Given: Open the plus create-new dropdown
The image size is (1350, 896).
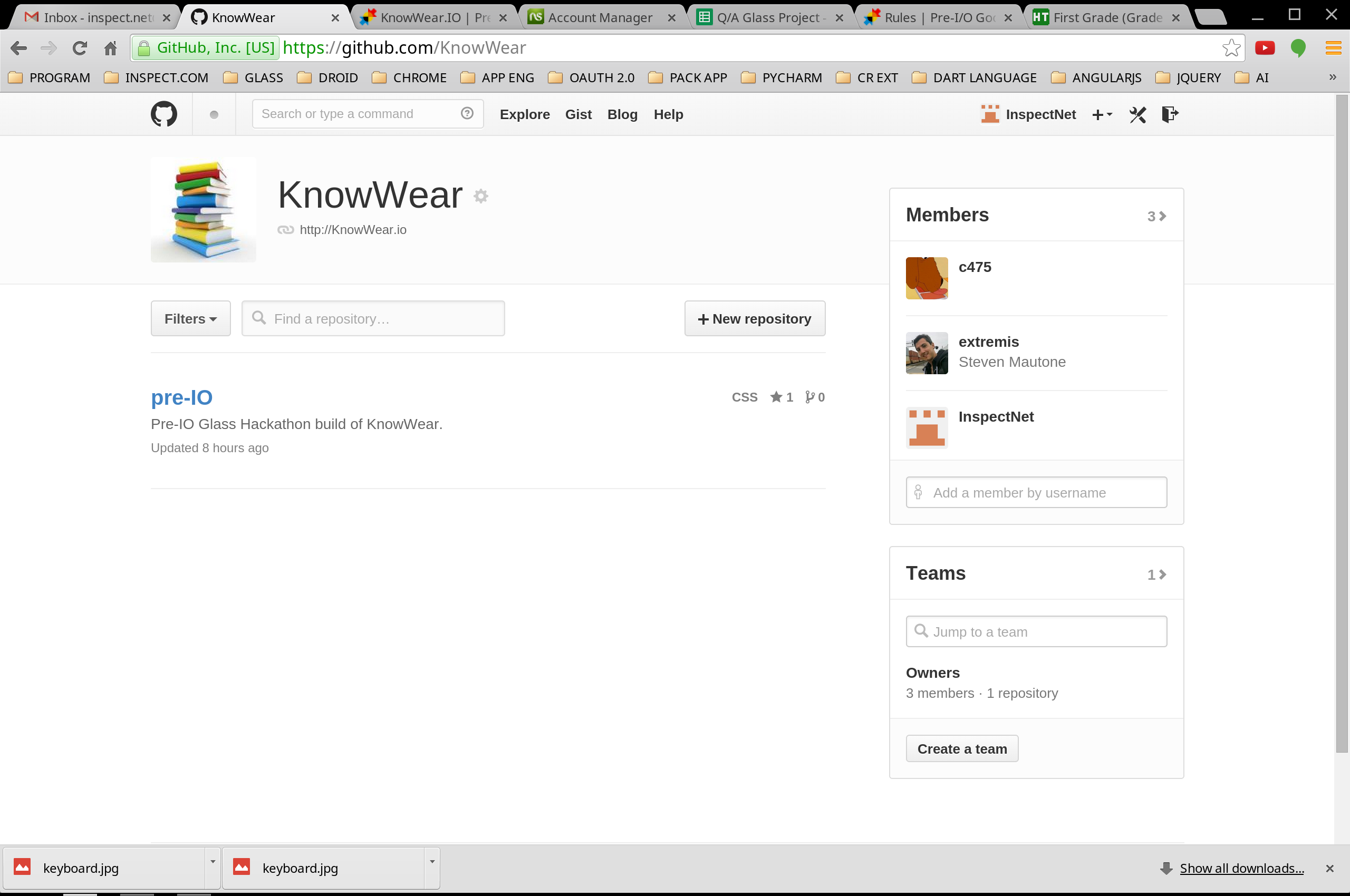Looking at the screenshot, I should pyautogui.click(x=1102, y=115).
